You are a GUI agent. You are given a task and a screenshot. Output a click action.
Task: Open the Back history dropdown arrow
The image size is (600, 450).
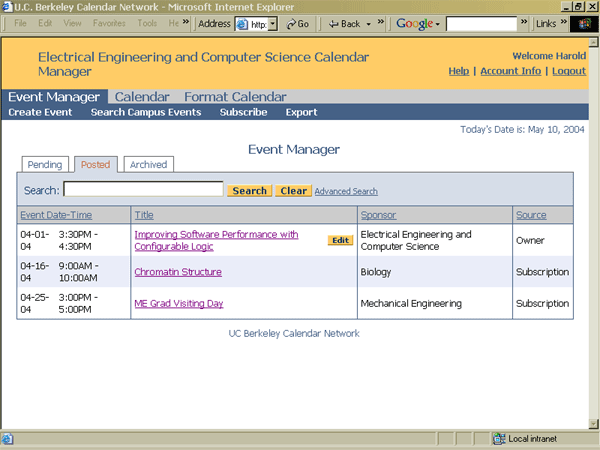click(x=368, y=24)
